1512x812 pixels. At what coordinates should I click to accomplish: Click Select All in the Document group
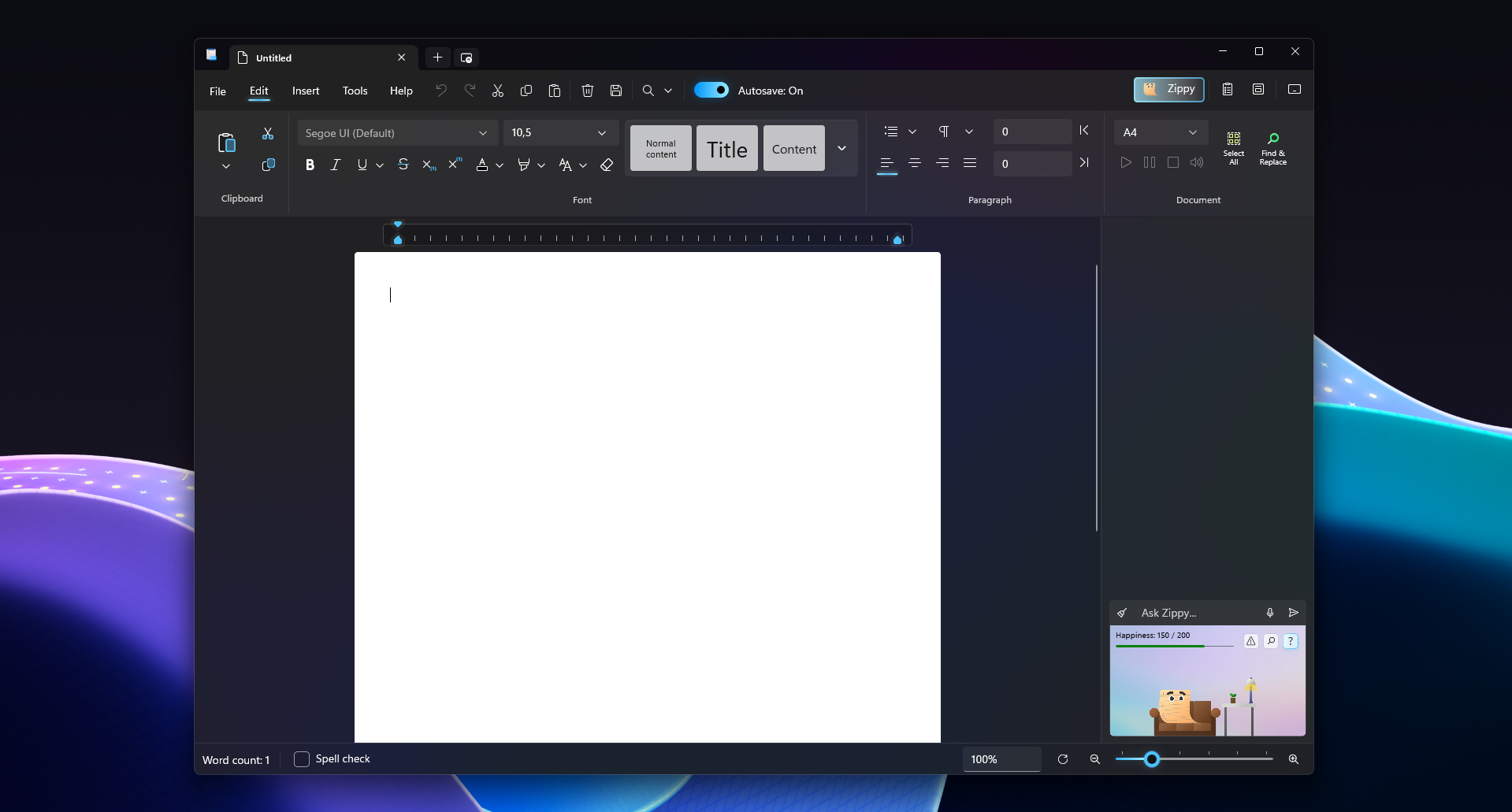1233,148
